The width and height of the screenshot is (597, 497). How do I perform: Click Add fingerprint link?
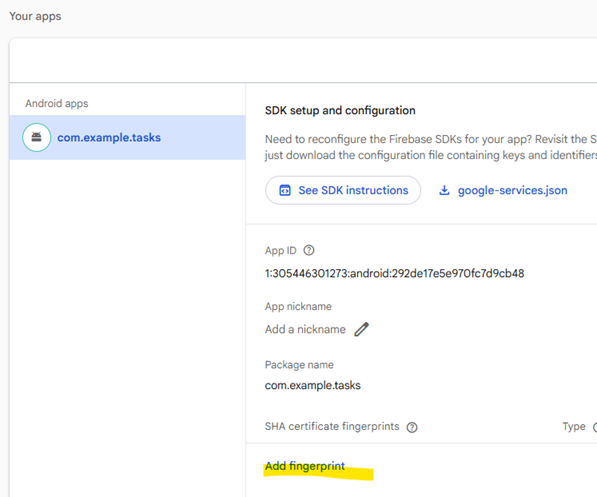coord(305,466)
